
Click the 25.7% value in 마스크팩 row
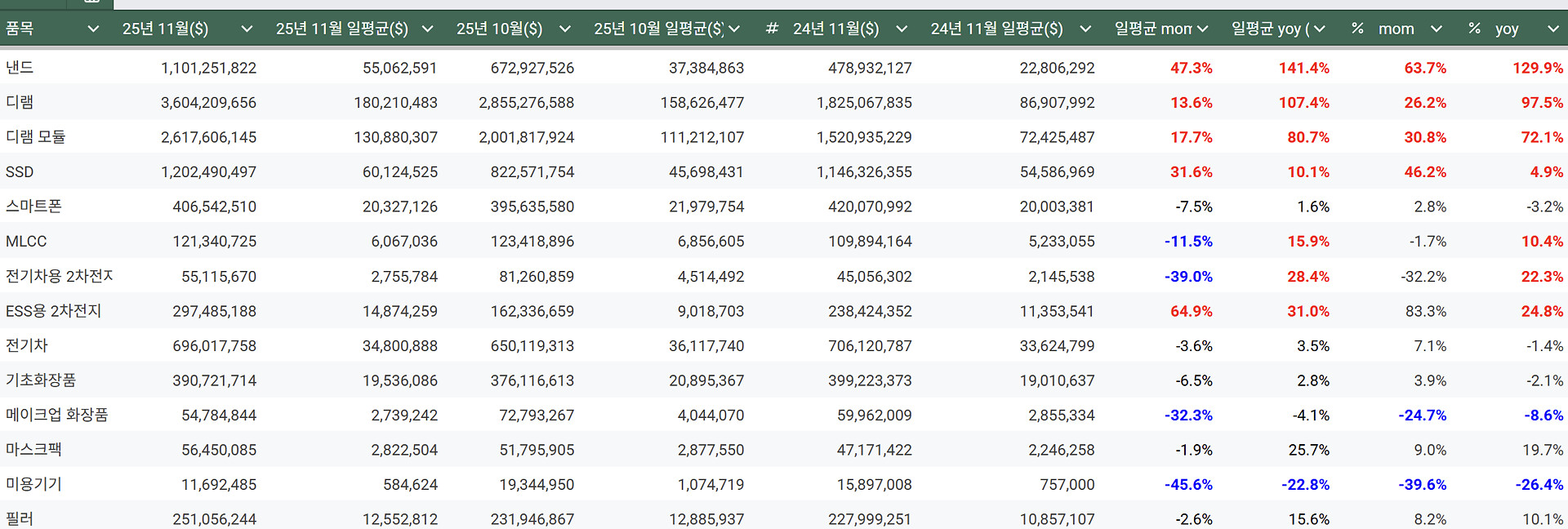coord(1308,450)
